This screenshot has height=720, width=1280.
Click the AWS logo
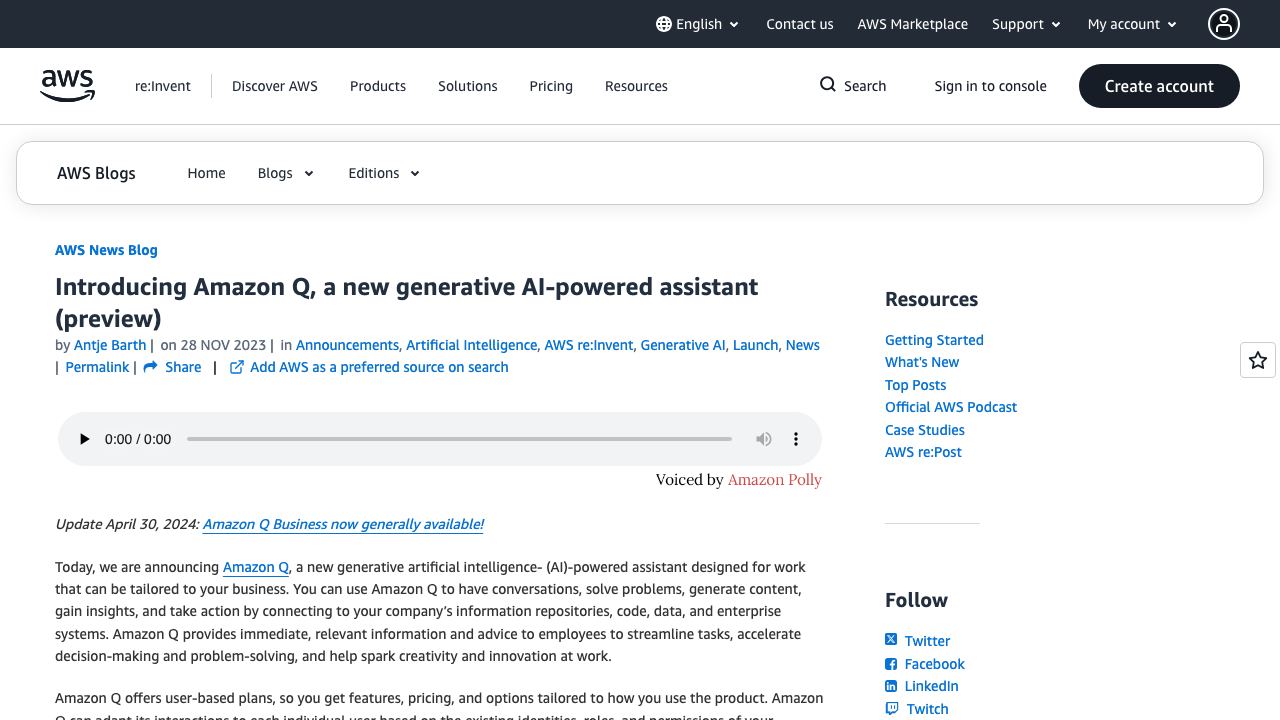coord(68,86)
